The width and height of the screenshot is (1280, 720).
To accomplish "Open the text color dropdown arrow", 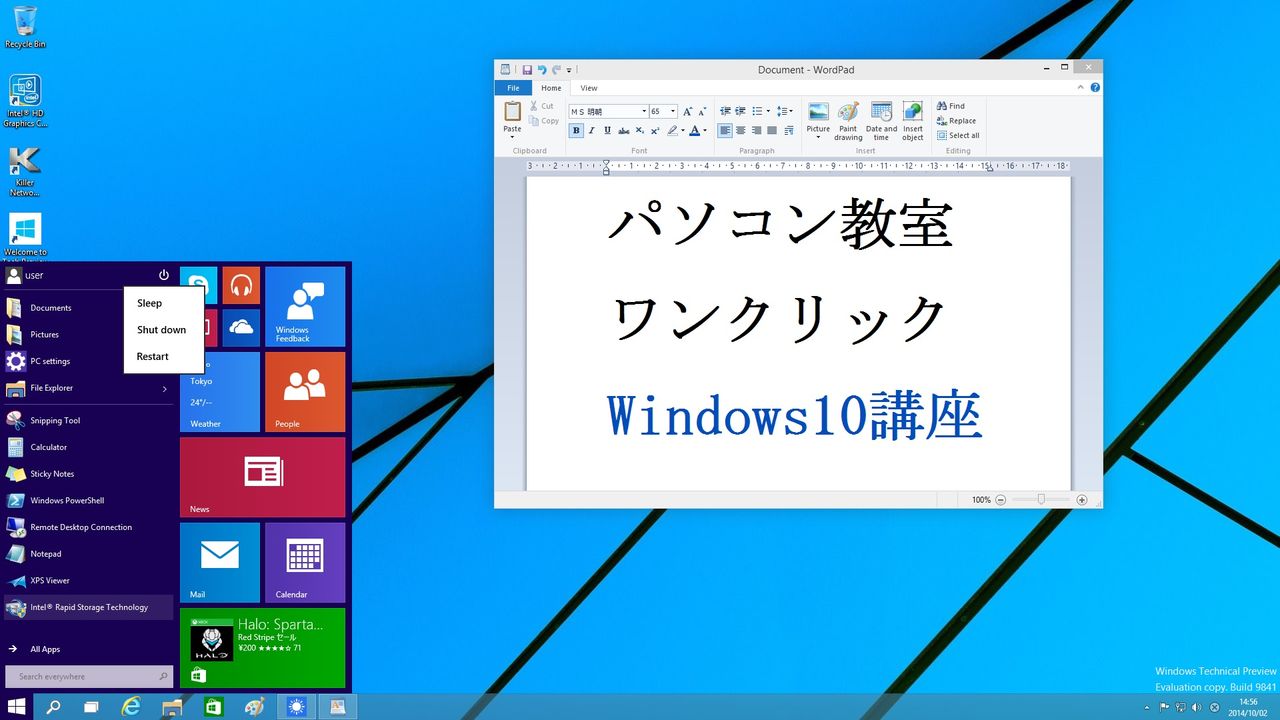I will pyautogui.click(x=704, y=131).
